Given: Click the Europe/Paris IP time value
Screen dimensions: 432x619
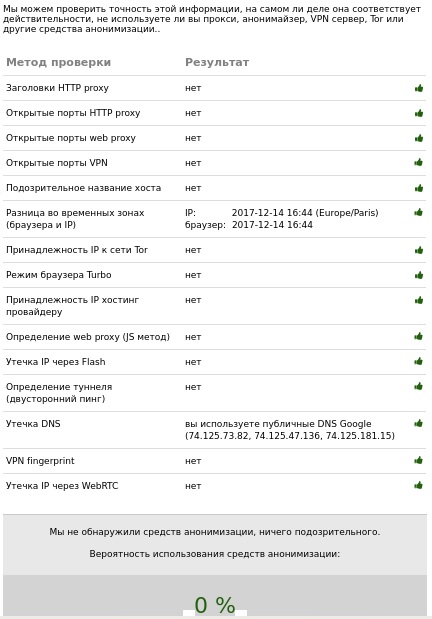Looking at the screenshot, I should coord(305,213).
